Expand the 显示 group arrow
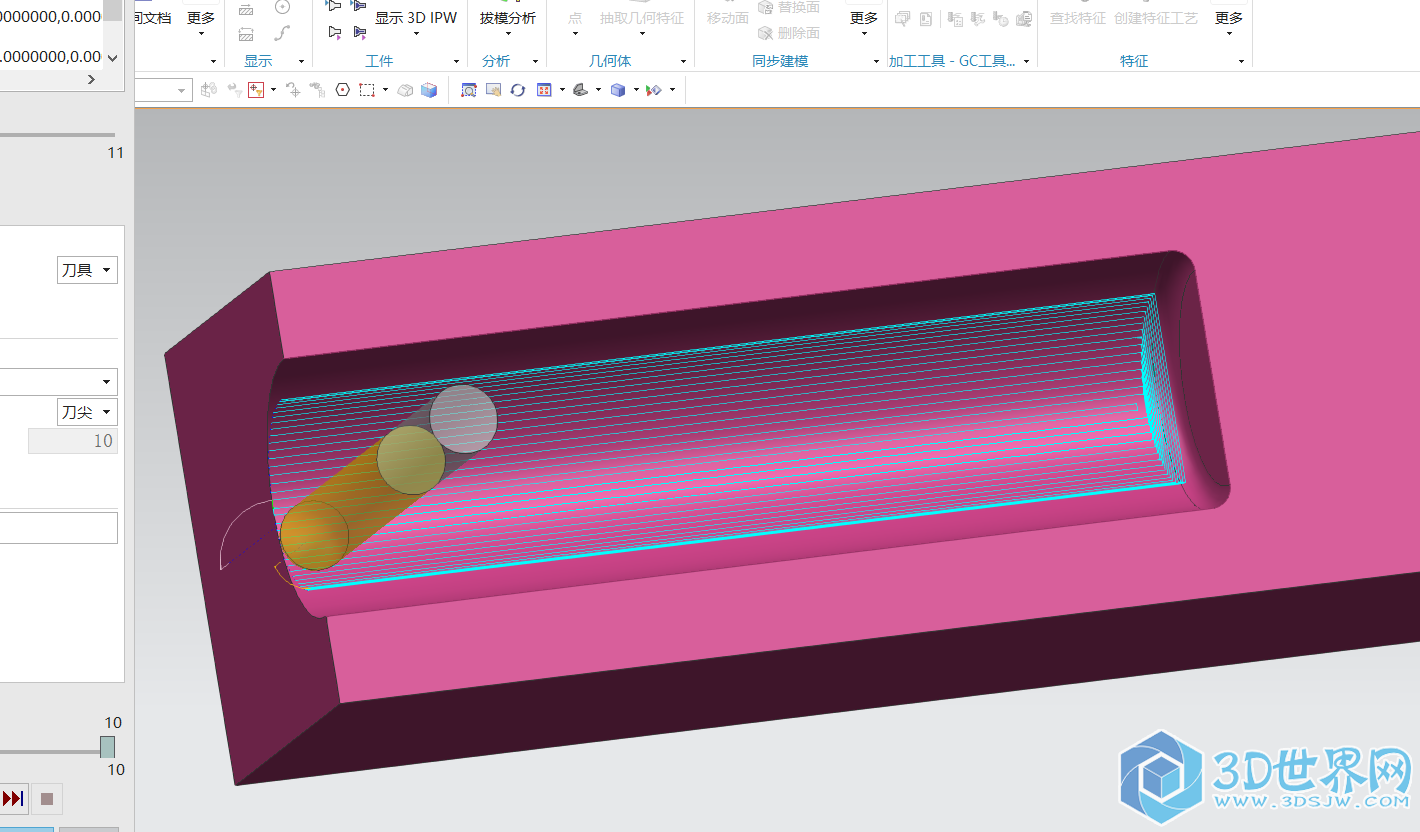 tap(301, 62)
